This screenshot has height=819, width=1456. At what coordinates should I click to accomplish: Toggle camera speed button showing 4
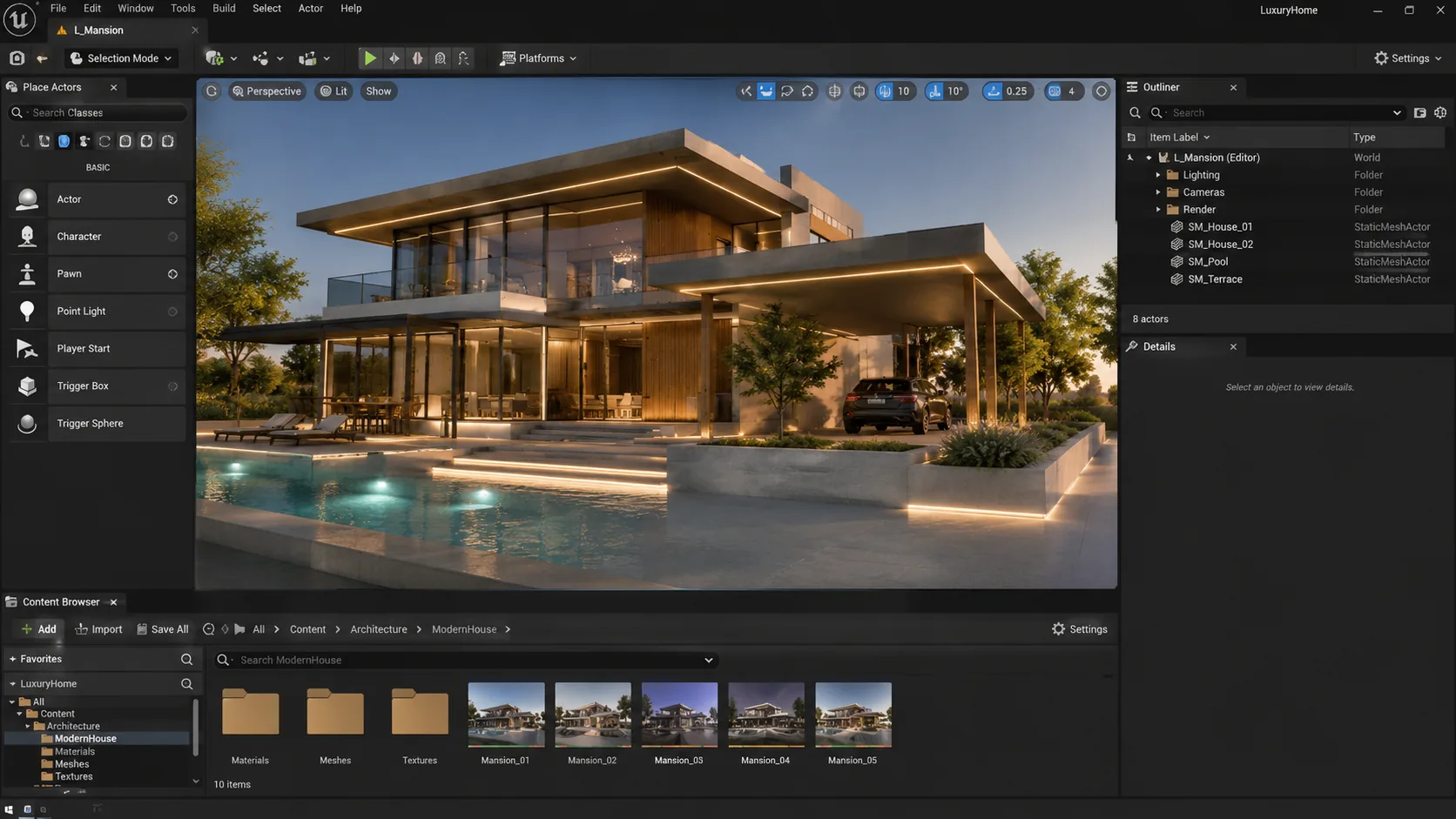click(1063, 91)
